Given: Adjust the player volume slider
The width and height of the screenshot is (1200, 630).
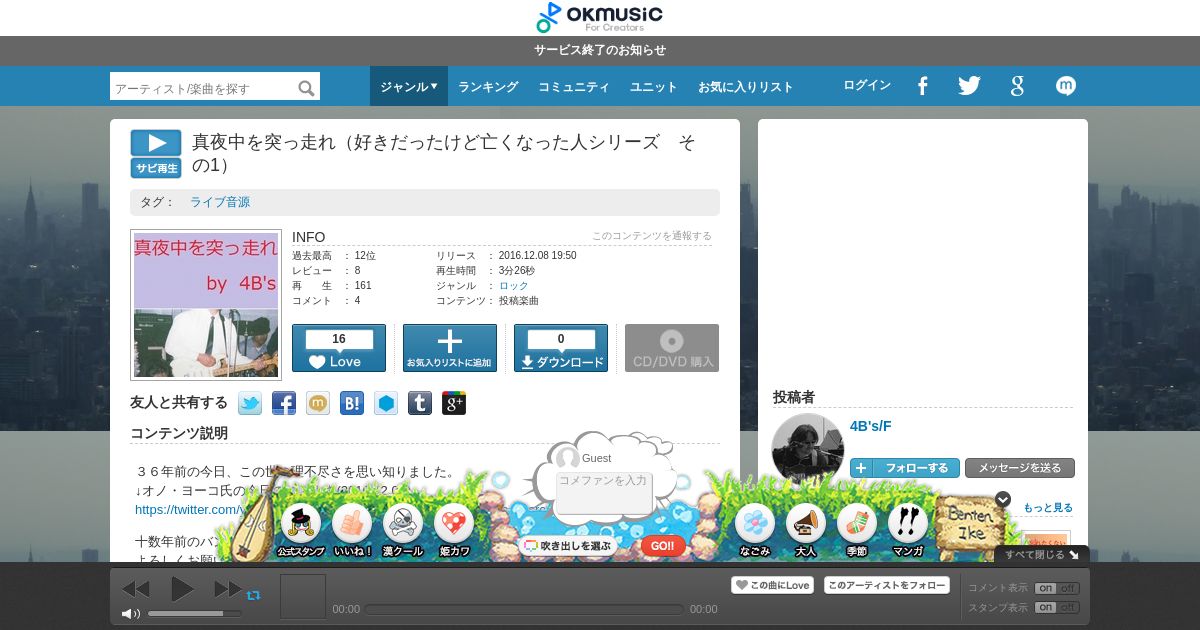Looking at the screenshot, I should pos(194,613).
